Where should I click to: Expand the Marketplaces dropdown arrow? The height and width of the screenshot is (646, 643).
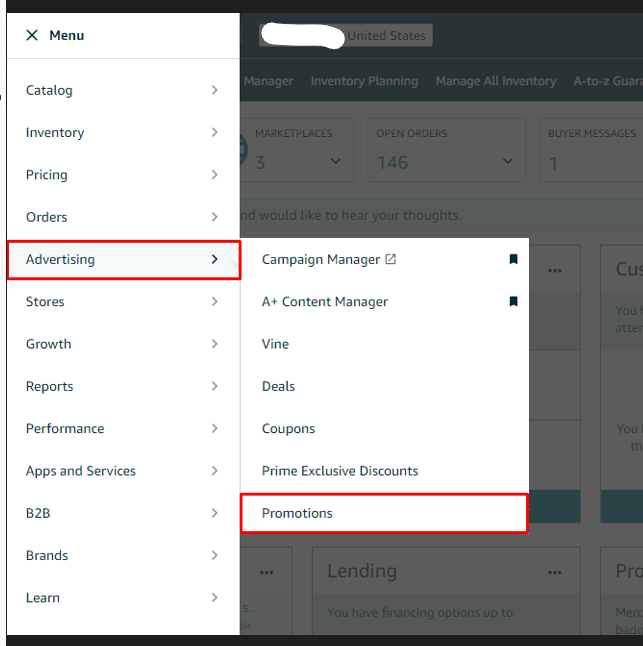click(336, 161)
